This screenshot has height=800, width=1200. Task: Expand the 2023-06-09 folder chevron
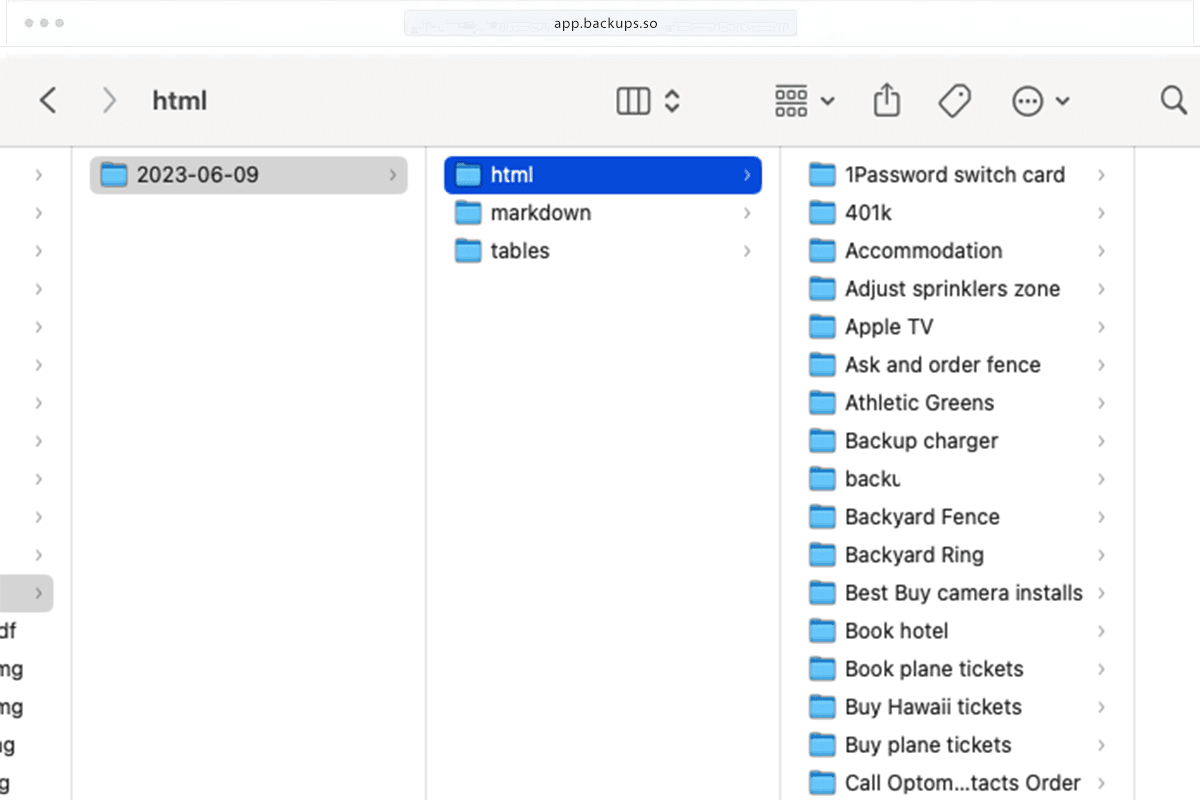tap(392, 175)
